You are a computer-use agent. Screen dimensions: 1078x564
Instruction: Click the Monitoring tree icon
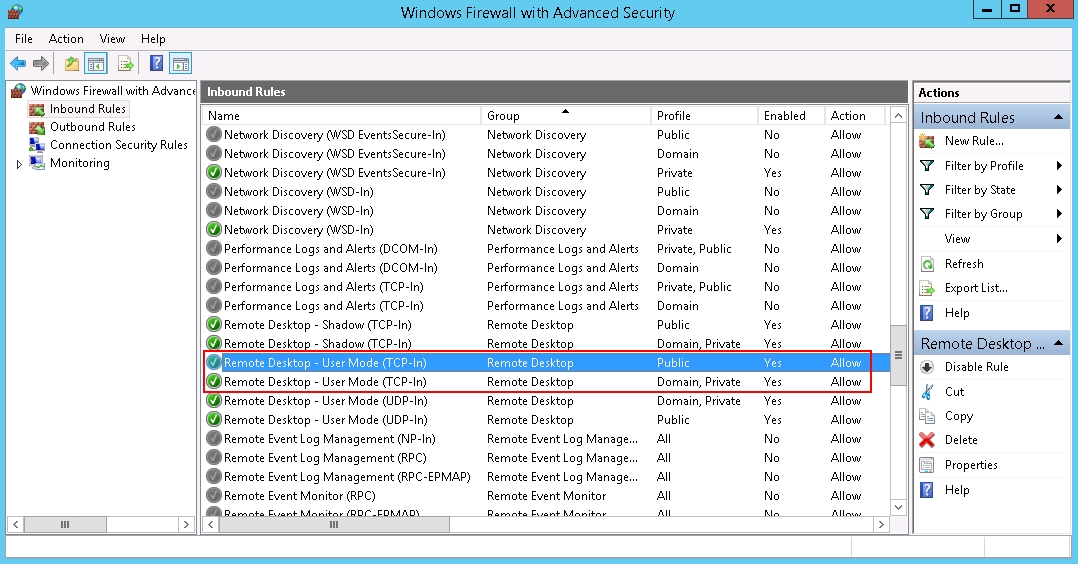37,163
